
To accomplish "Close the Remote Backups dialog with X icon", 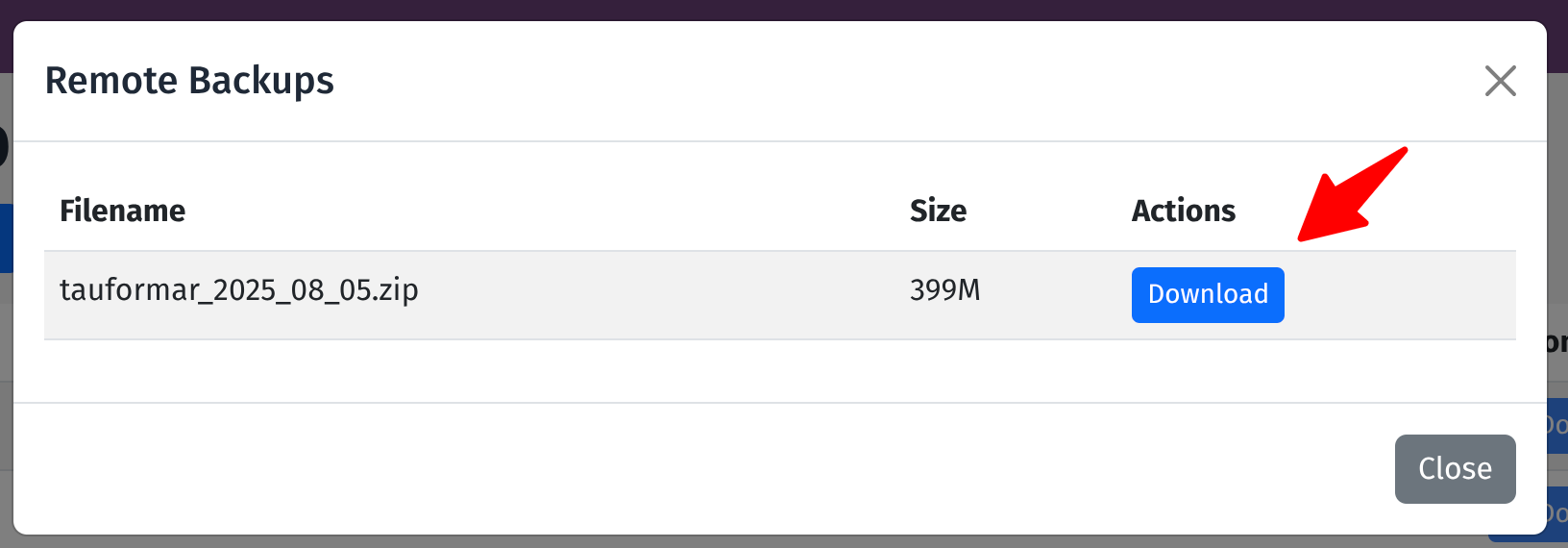I will pos(1500,81).
